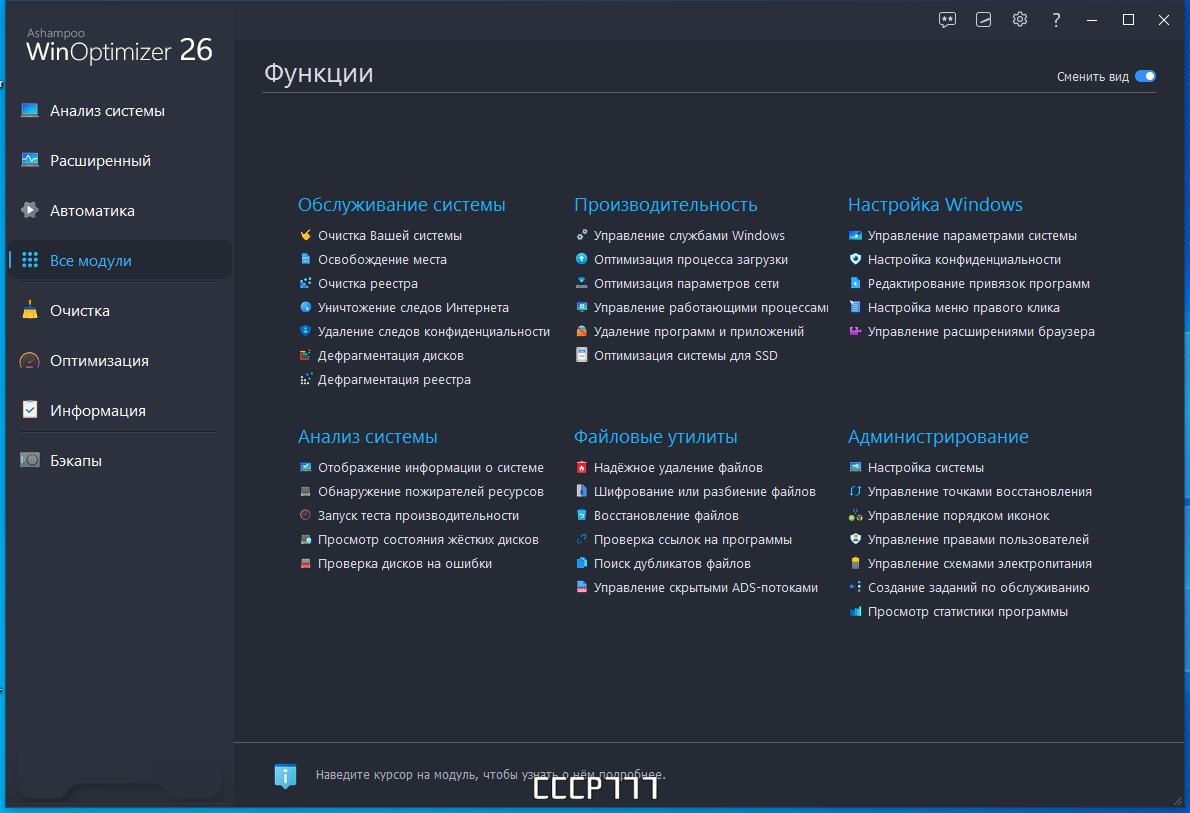The height and width of the screenshot is (813, 1190).
Task: Open Просмотр статистики программы module
Action: [968, 612]
